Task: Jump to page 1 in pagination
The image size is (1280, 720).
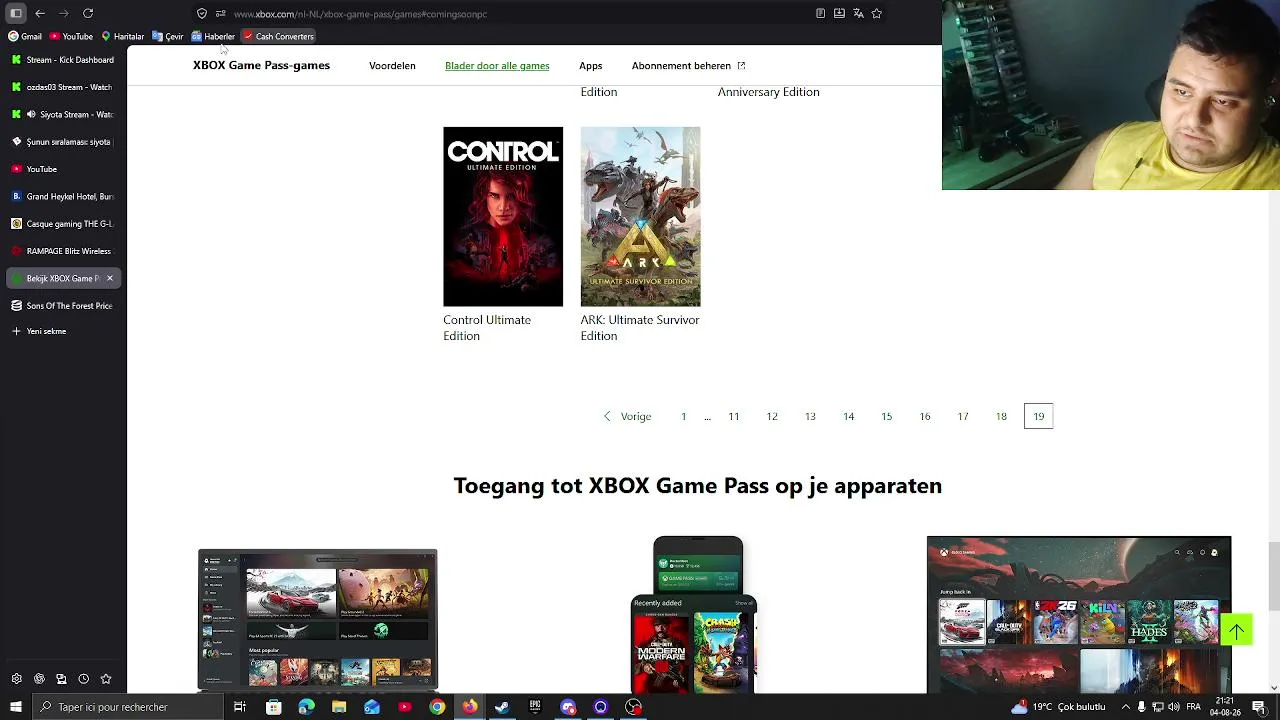Action: click(684, 416)
